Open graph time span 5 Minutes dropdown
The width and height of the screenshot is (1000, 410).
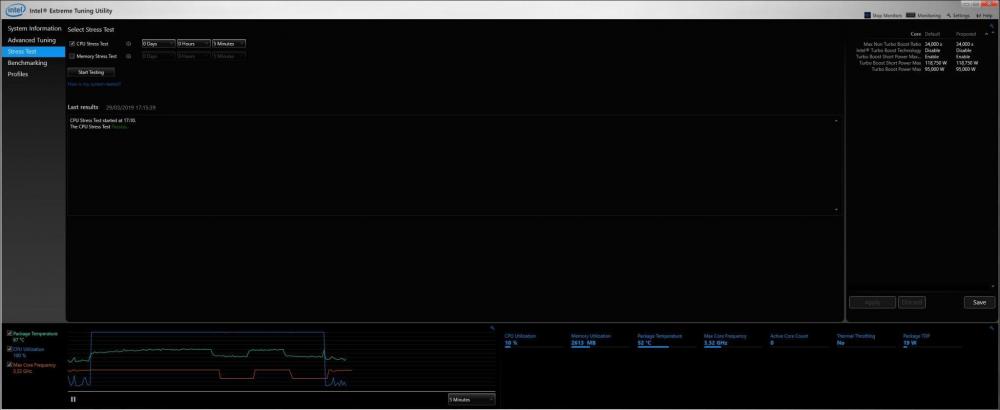click(471, 399)
